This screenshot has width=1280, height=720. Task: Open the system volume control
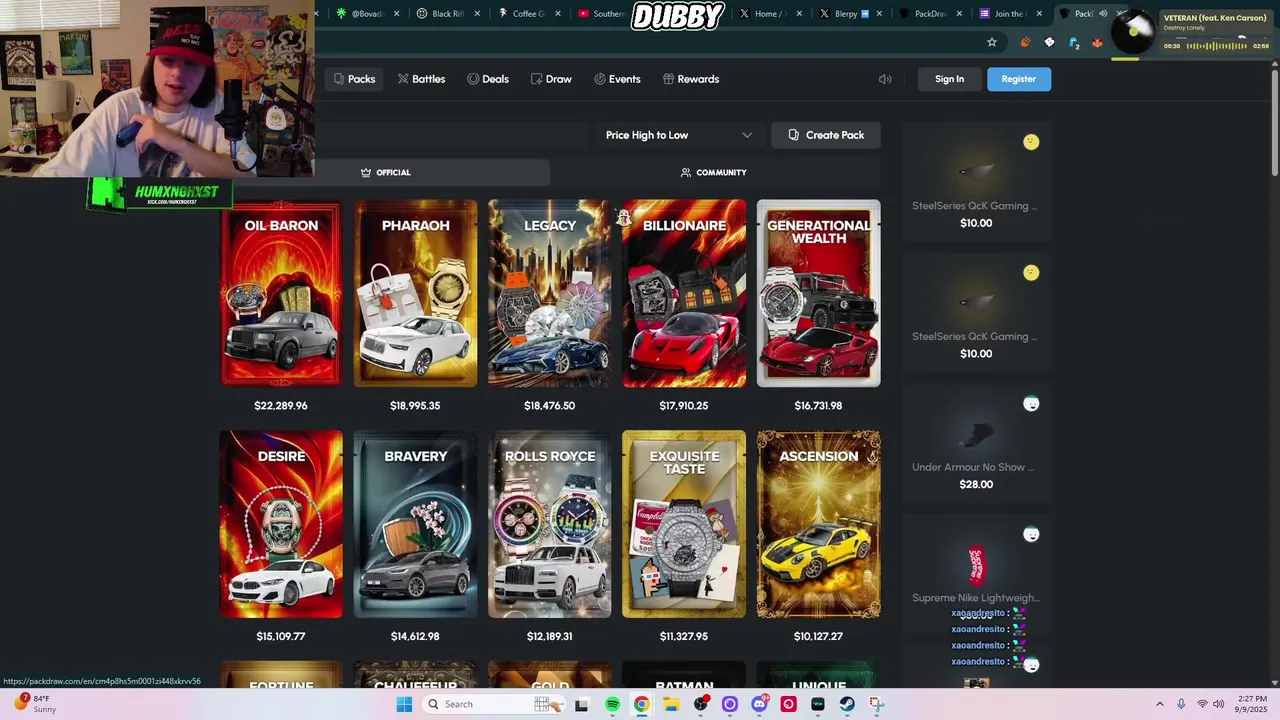1219,704
